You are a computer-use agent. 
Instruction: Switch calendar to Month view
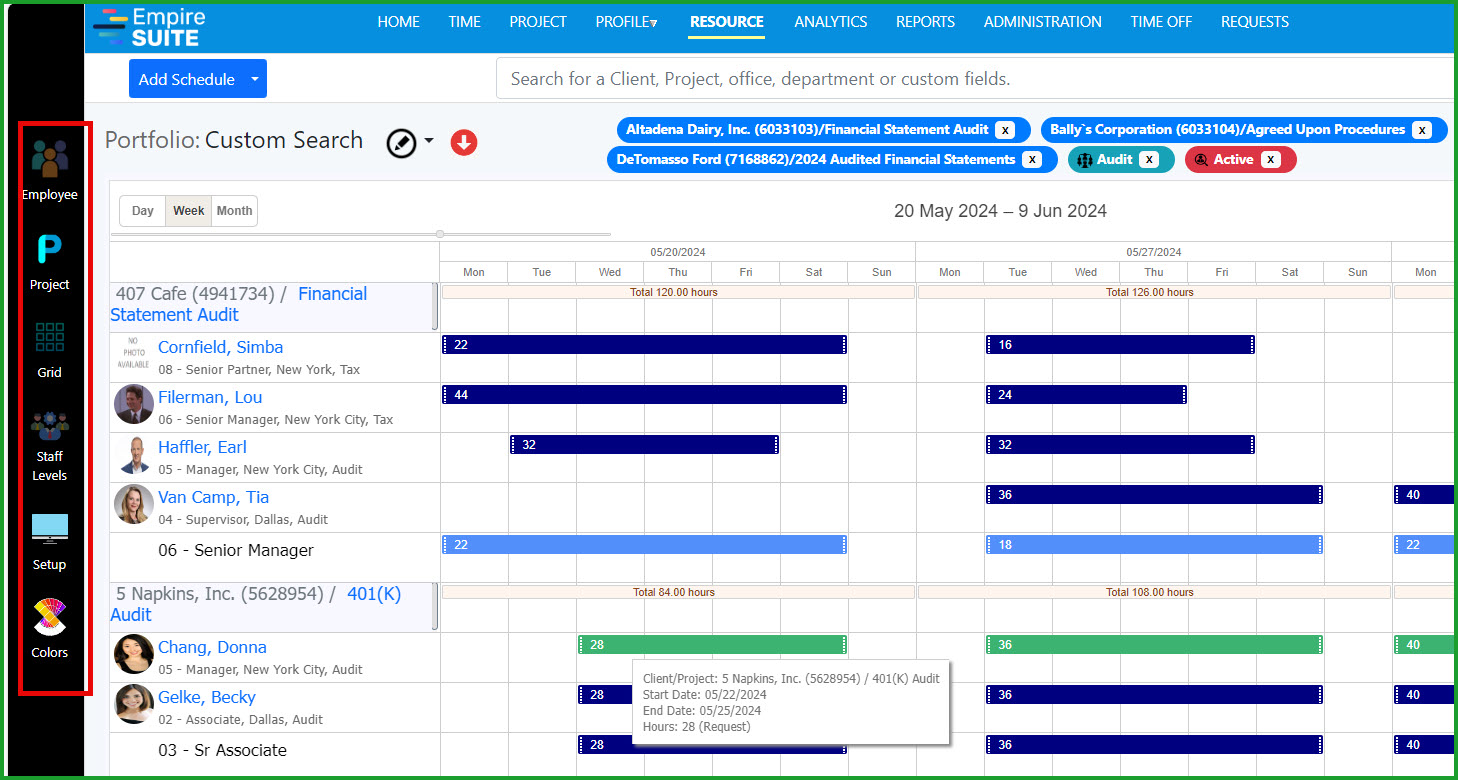click(x=234, y=211)
